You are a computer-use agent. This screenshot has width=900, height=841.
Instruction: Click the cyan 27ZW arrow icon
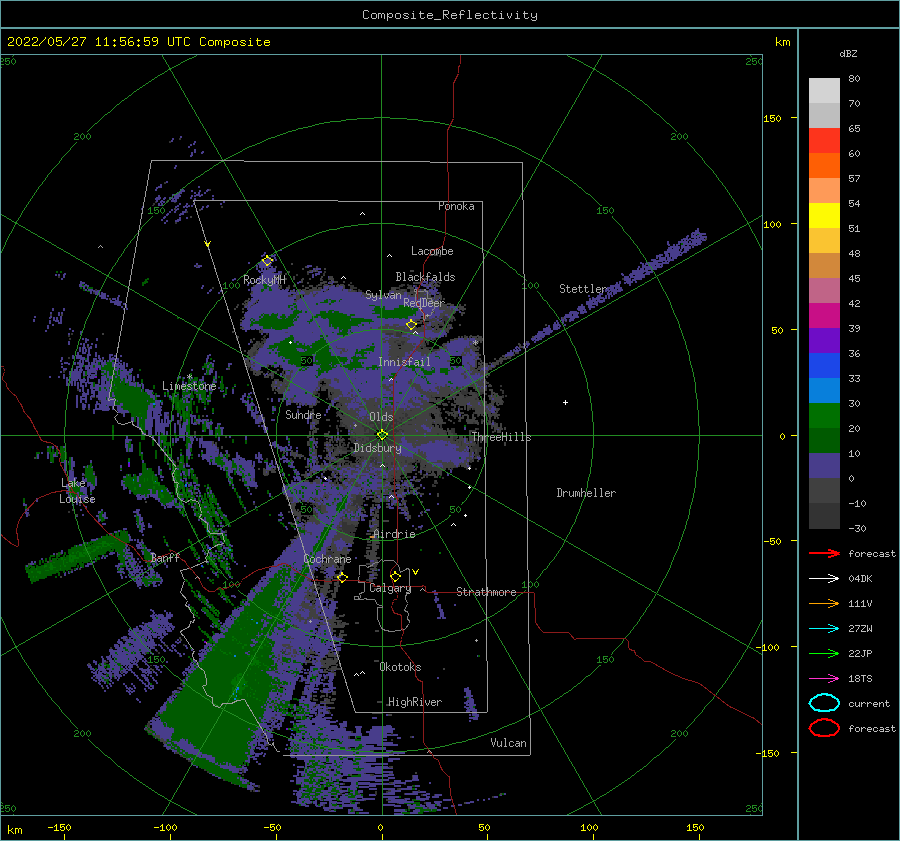824,629
